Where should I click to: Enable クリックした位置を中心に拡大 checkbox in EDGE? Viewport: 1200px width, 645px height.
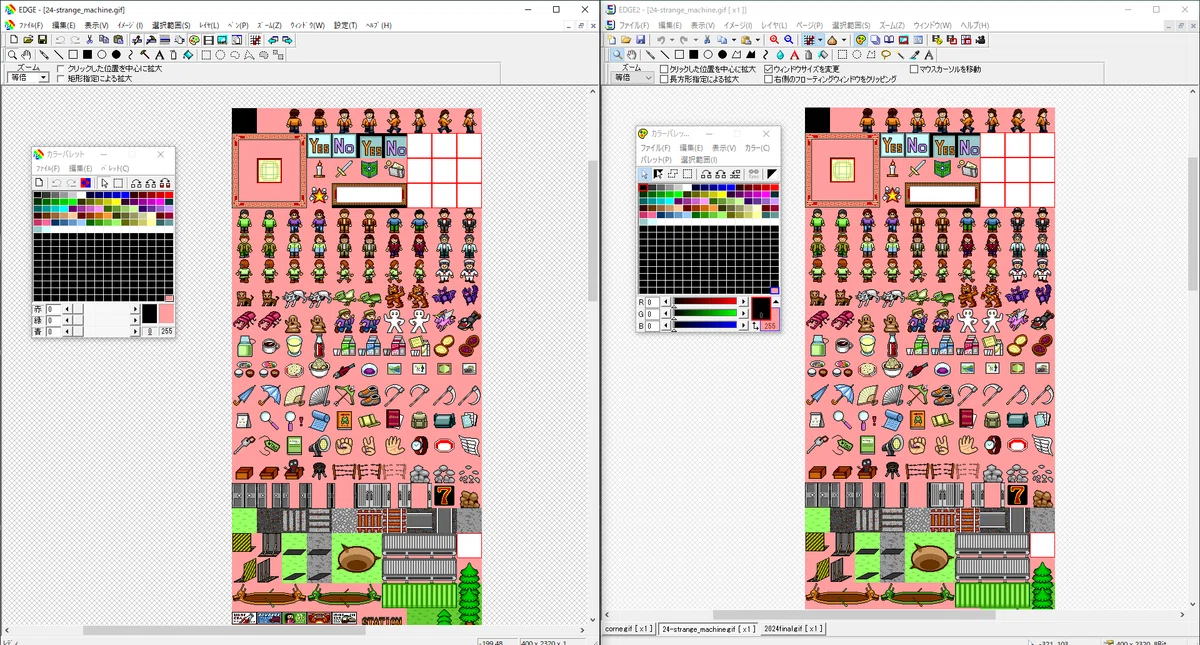[x=60, y=69]
